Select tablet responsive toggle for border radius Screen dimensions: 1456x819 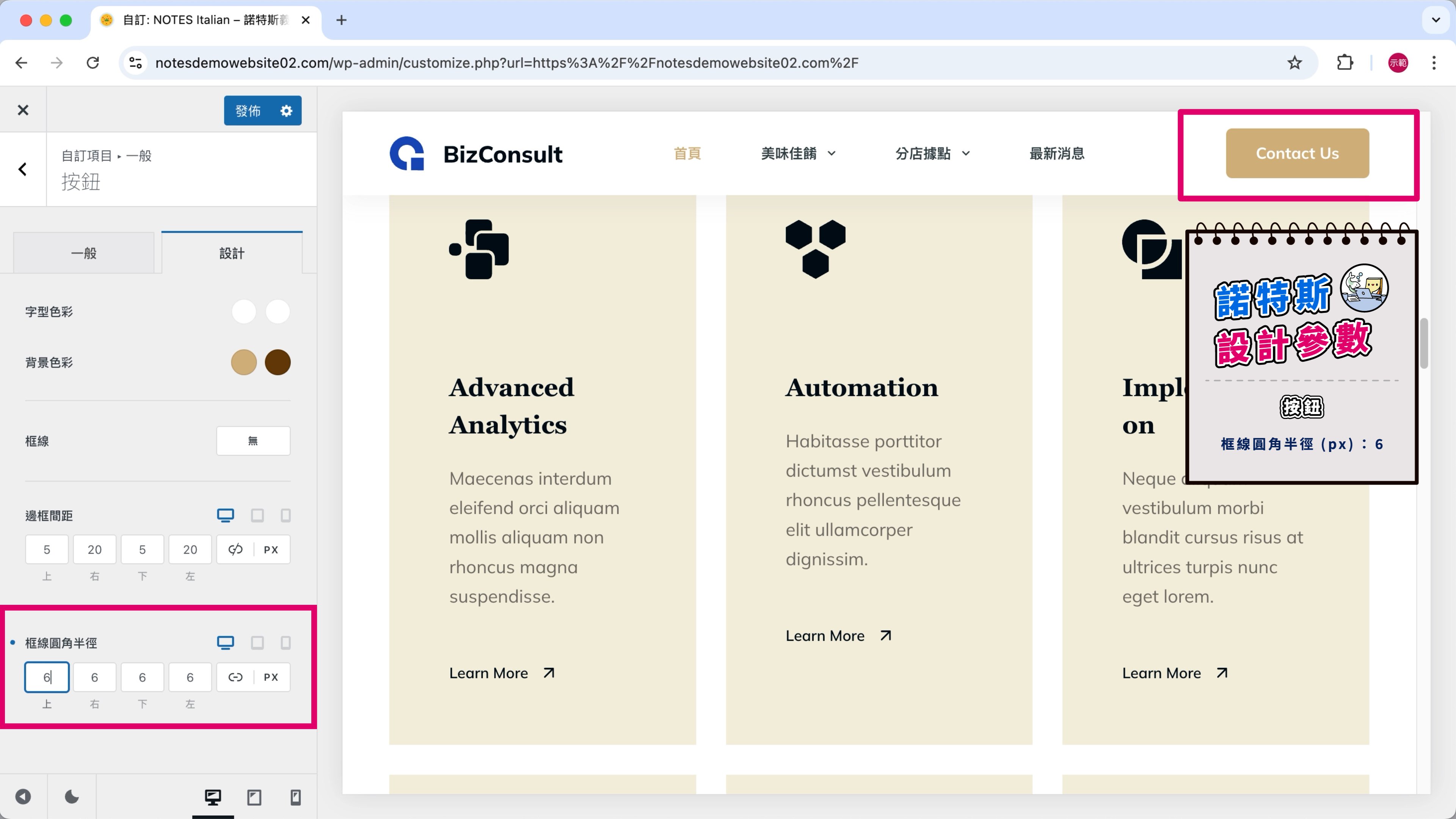point(257,643)
